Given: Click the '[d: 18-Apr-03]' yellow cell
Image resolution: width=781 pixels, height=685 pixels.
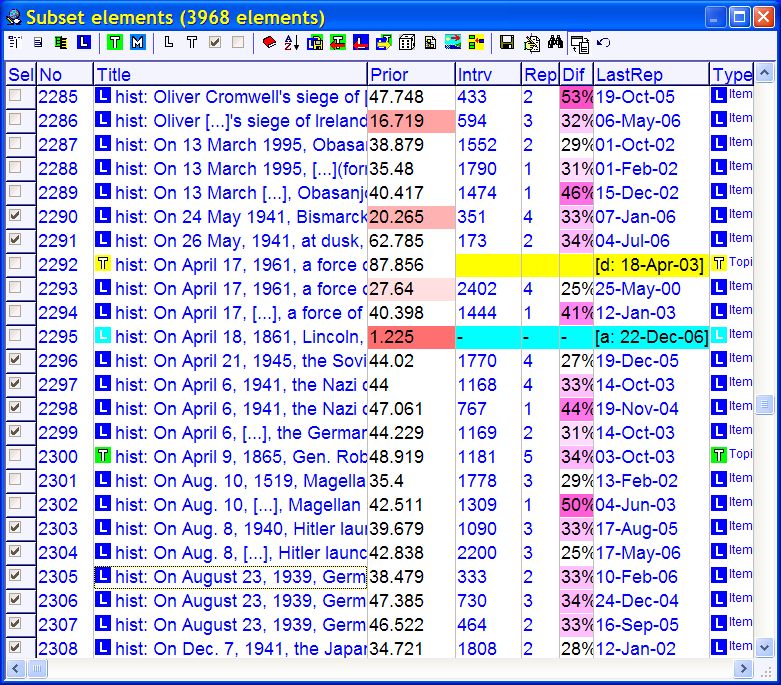Looking at the screenshot, I should coord(651,265).
